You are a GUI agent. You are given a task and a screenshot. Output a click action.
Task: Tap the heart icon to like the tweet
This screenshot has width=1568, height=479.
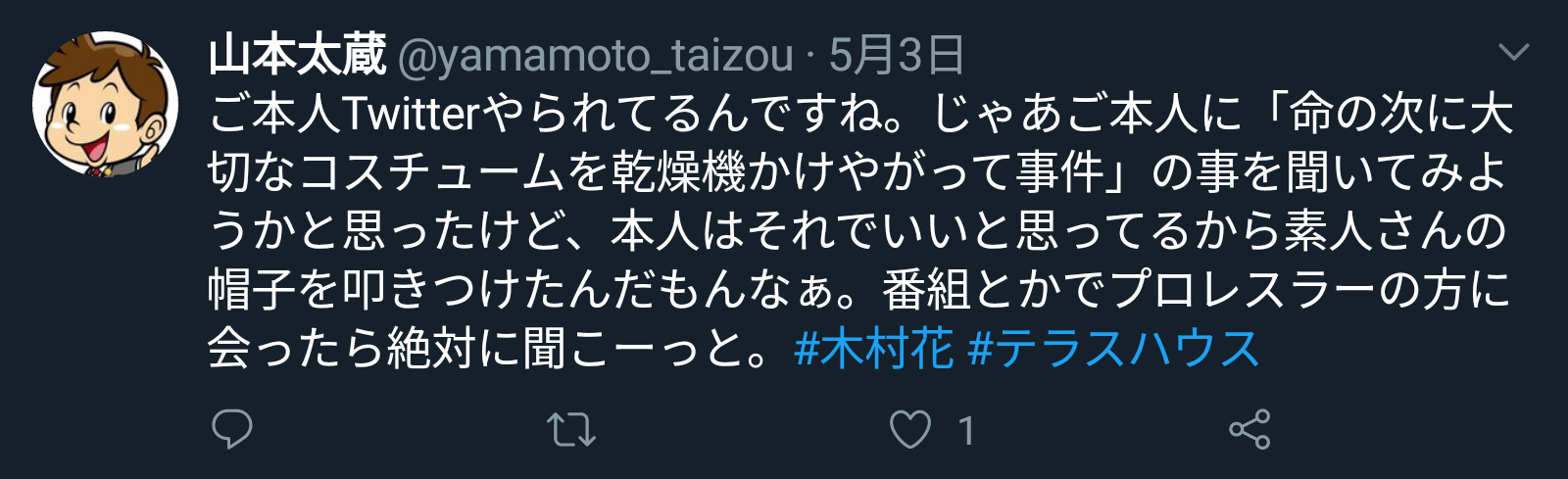coord(910,429)
